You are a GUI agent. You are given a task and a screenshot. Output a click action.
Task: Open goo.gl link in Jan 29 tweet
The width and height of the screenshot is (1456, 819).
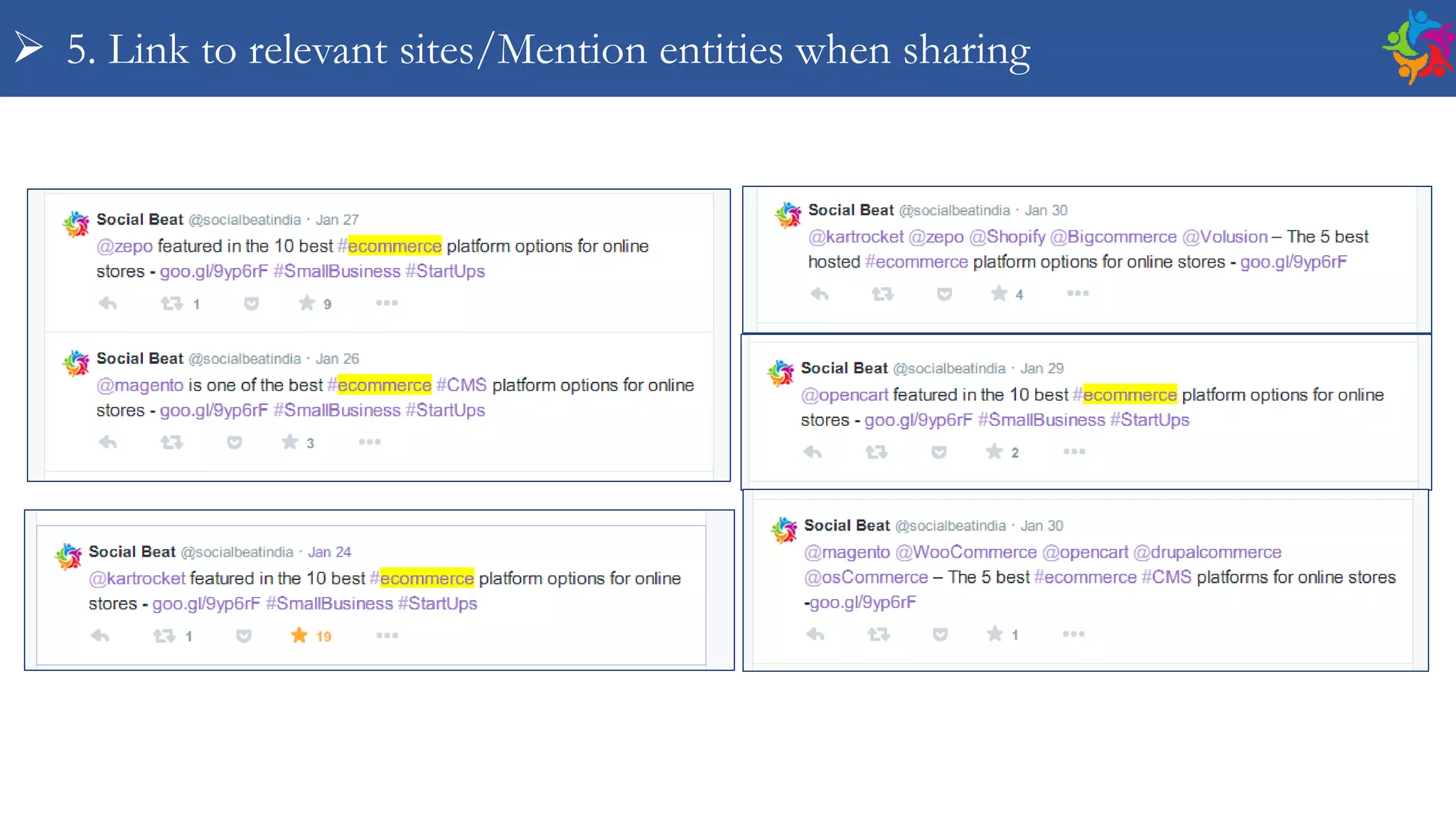click(x=919, y=421)
